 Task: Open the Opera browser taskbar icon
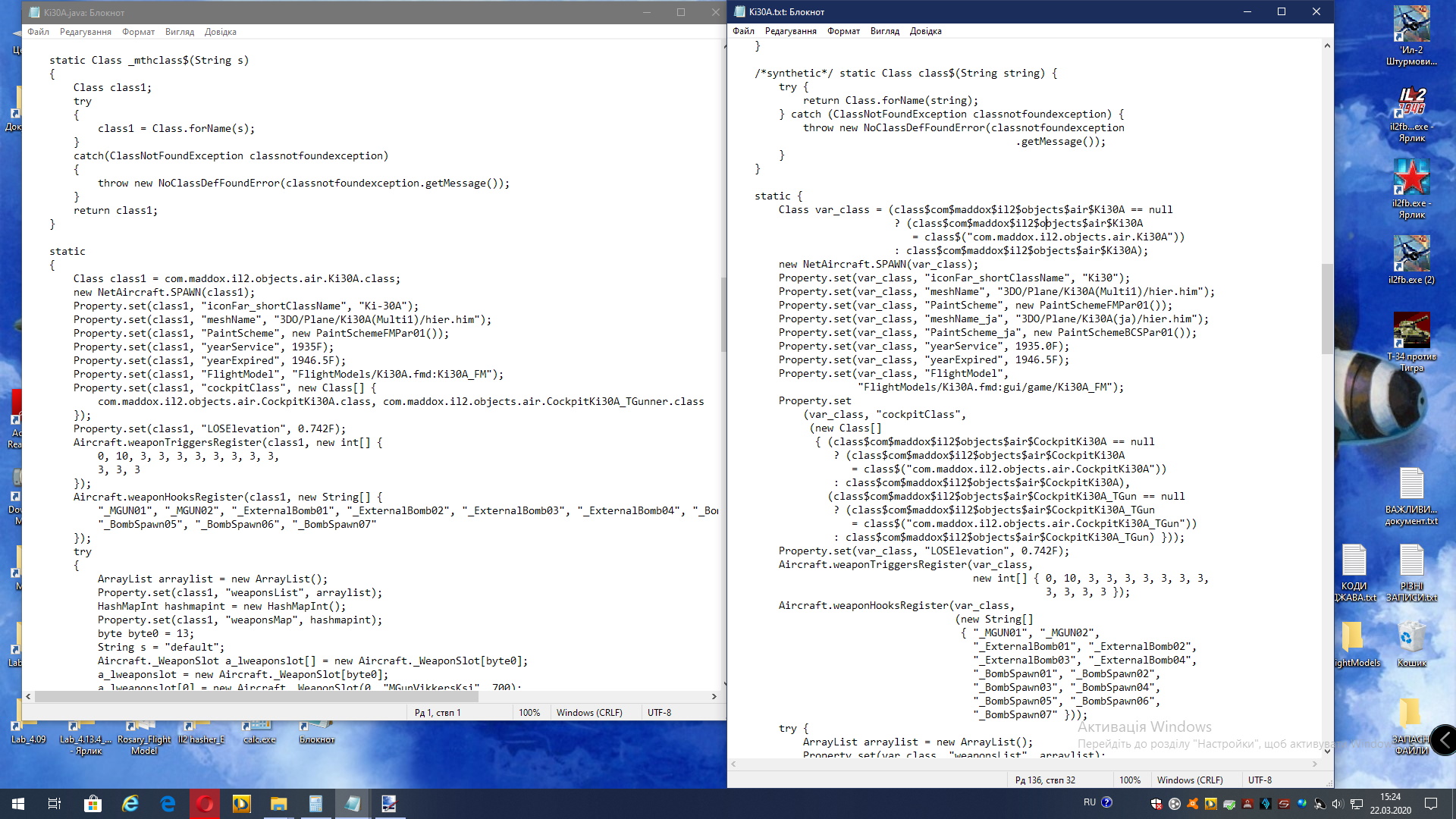(x=205, y=804)
